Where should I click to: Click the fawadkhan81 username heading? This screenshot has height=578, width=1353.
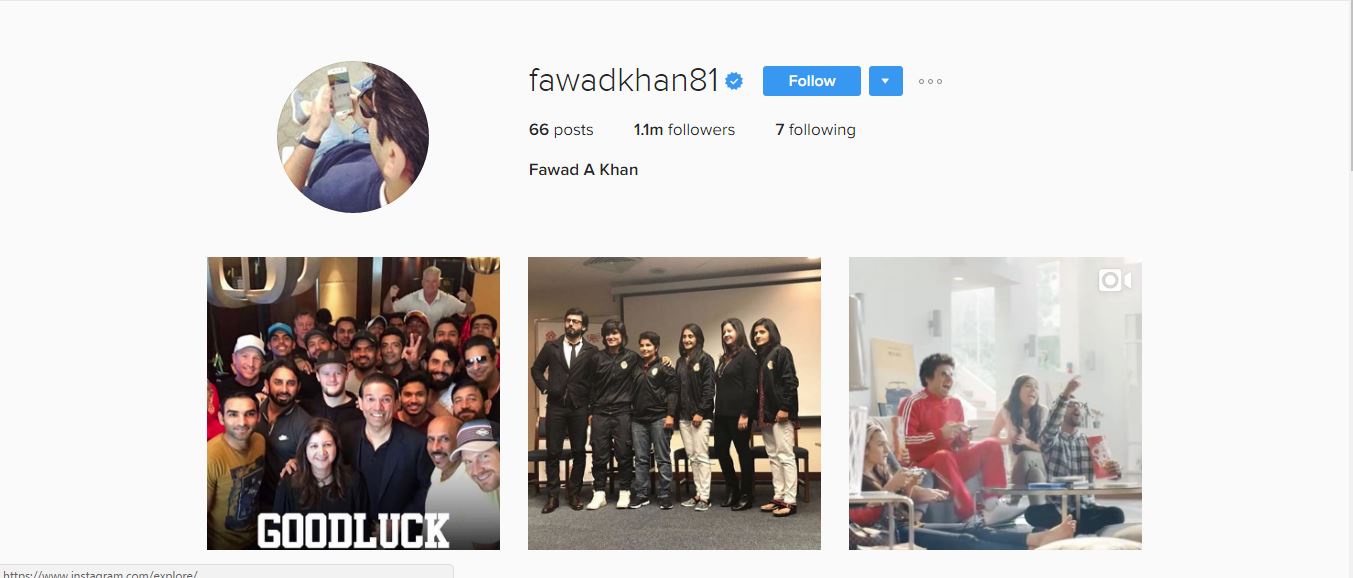click(x=623, y=81)
